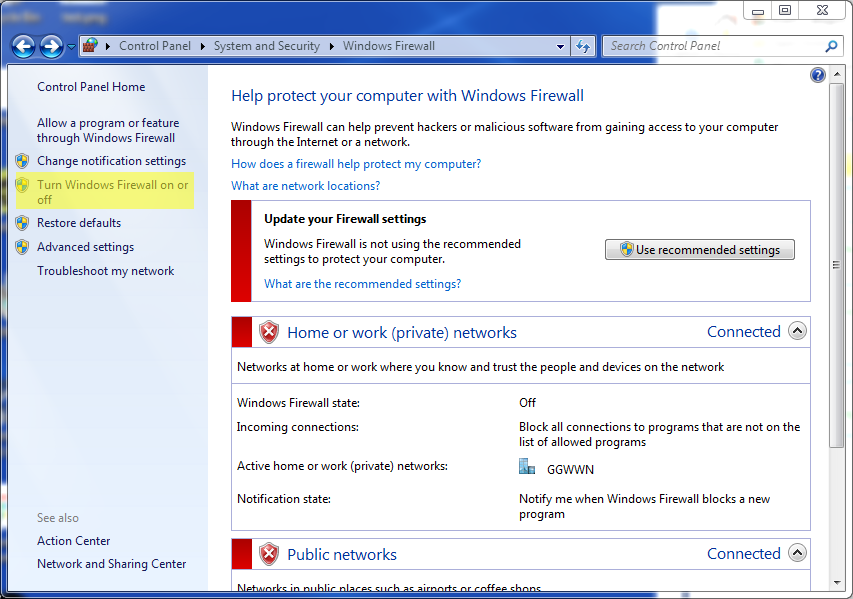Screen dimensions: 853x599
Task: Open What are network locations link
Action: point(306,186)
